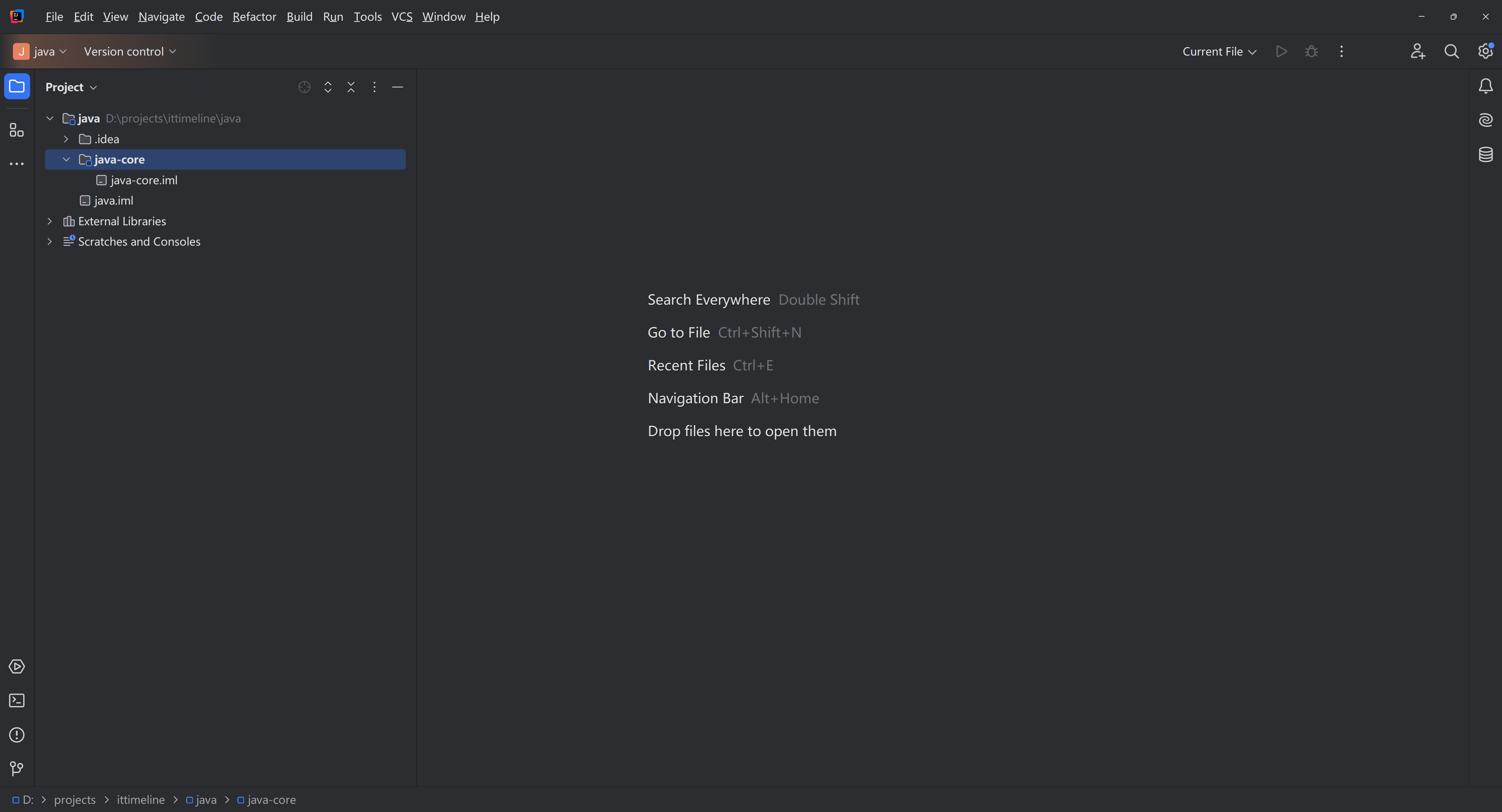Open the Git version control tool window
Viewport: 1502px width, 812px height.
tap(17, 769)
